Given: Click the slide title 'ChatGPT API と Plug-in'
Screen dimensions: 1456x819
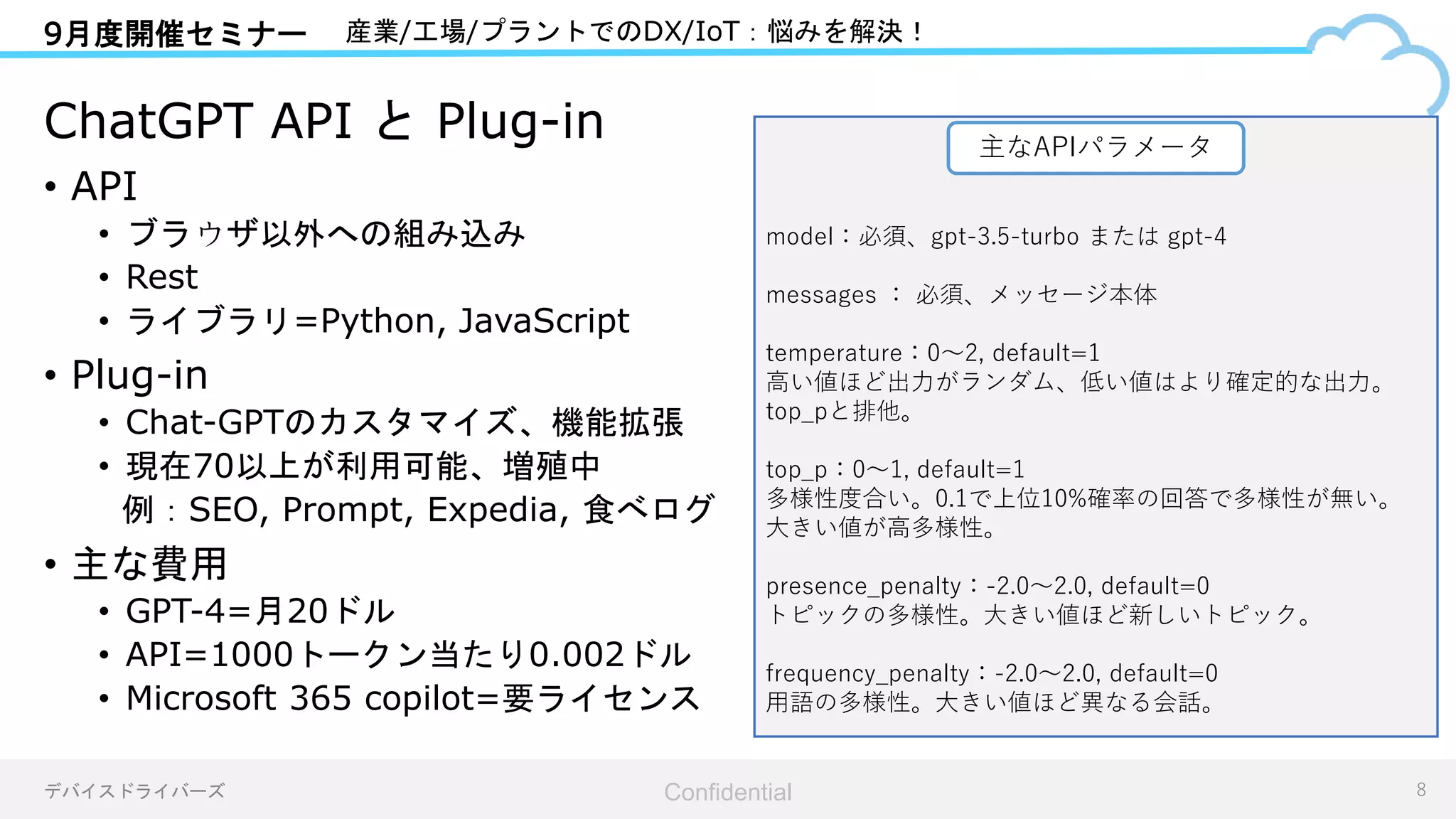Looking at the screenshot, I should (x=324, y=121).
